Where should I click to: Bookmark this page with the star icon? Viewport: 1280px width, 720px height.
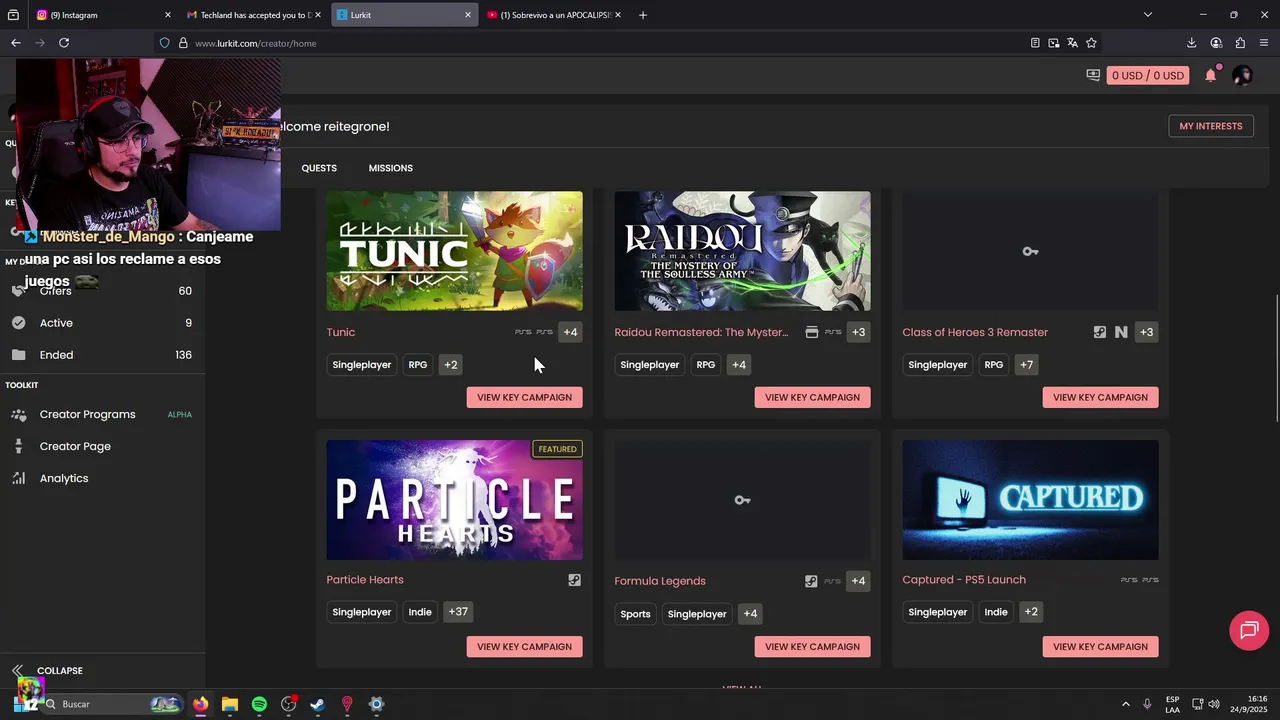1091,43
